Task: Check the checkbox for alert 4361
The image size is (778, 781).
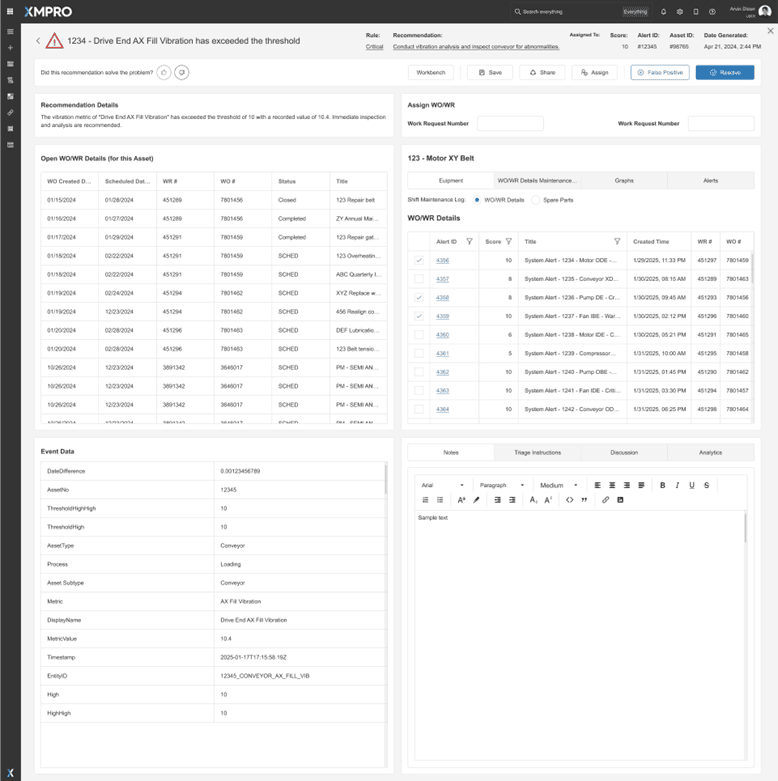Action: (419, 353)
